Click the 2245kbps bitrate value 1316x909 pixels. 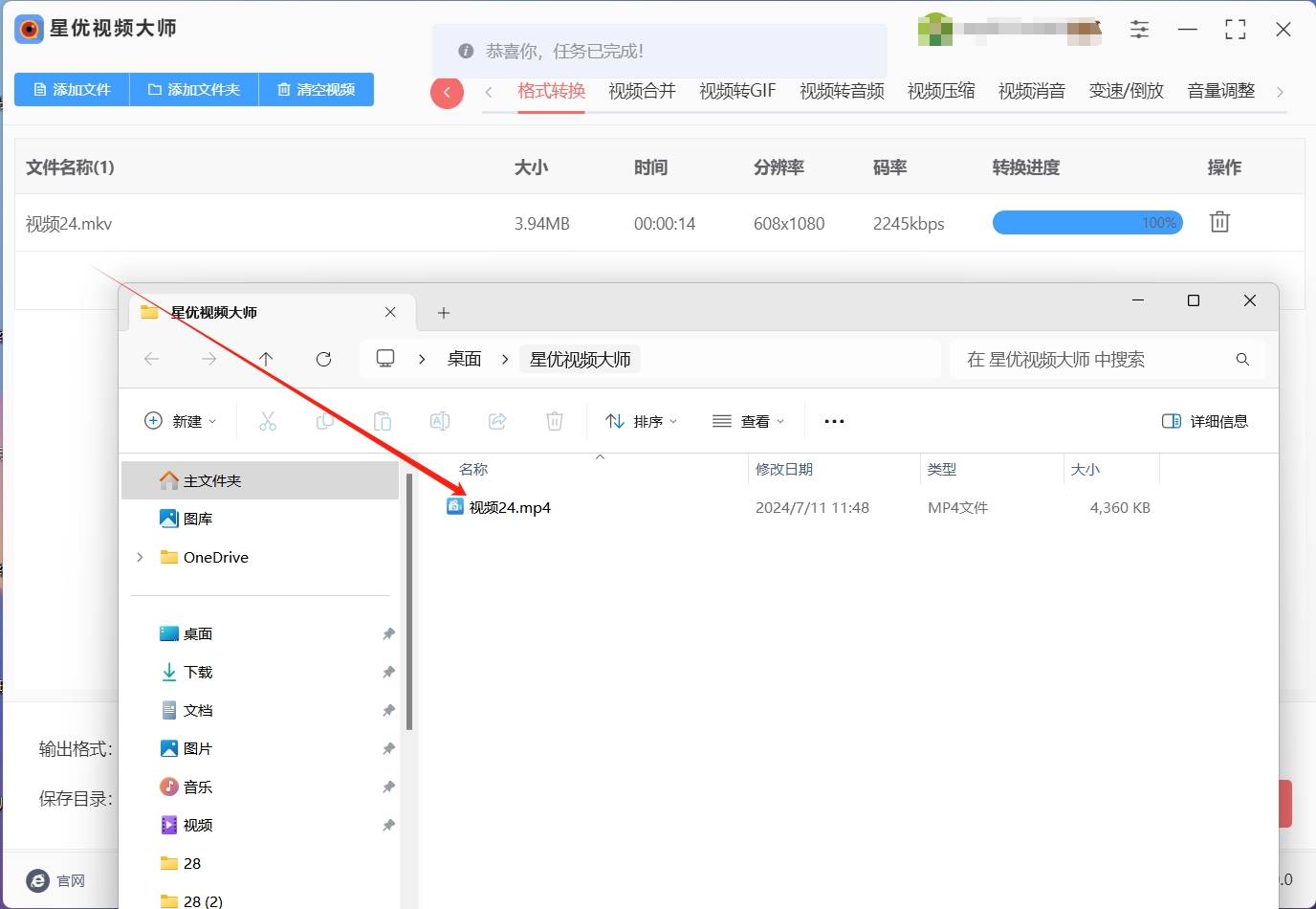909,224
